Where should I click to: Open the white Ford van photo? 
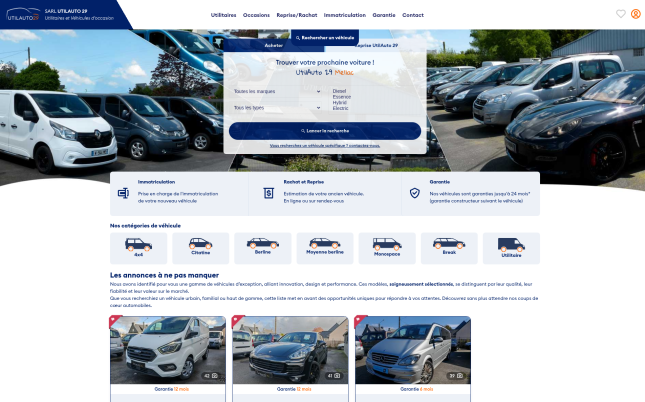(168, 350)
